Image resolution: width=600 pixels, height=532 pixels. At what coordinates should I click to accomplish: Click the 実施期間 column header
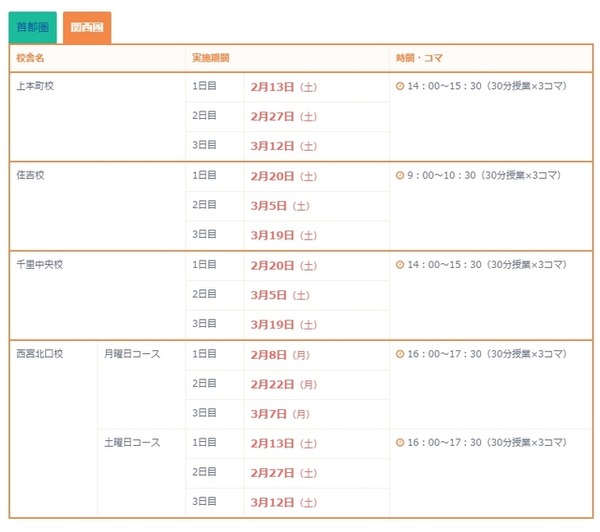tap(210, 58)
